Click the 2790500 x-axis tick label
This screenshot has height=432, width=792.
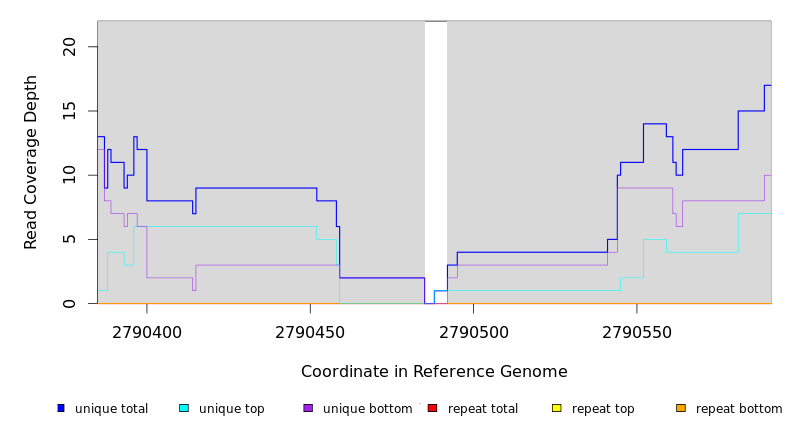tap(473, 331)
